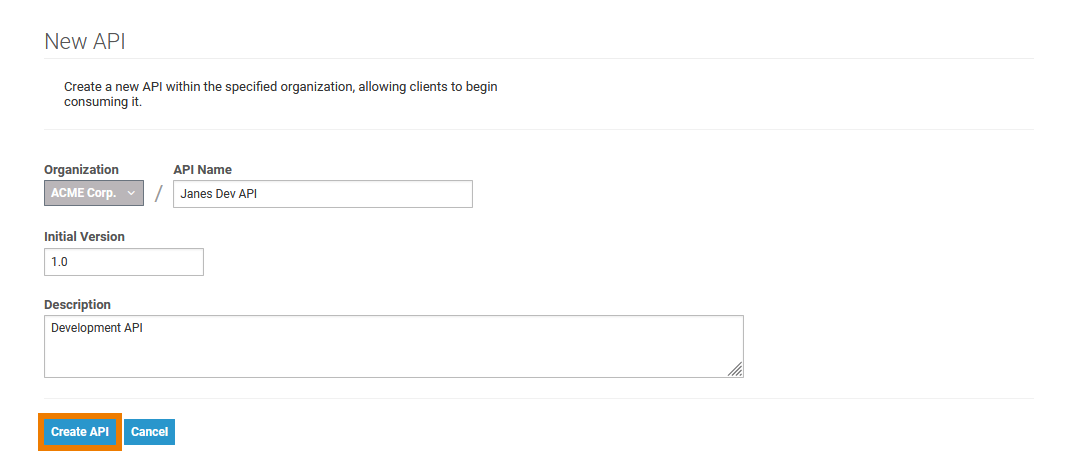The width and height of the screenshot is (1078, 470).
Task: Click the '1.0' version value
Action: tap(59, 262)
